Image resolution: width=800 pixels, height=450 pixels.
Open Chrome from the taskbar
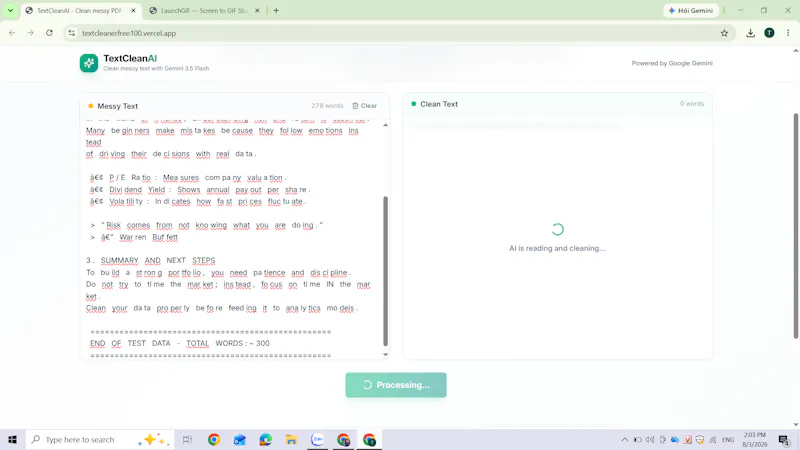point(214,439)
